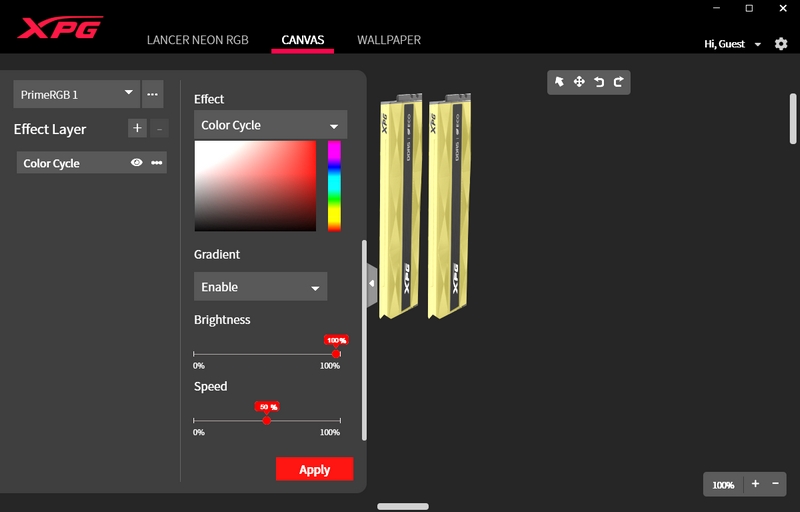Open Color Cycle layer options menu
Image resolution: width=800 pixels, height=512 pixels.
157,163
